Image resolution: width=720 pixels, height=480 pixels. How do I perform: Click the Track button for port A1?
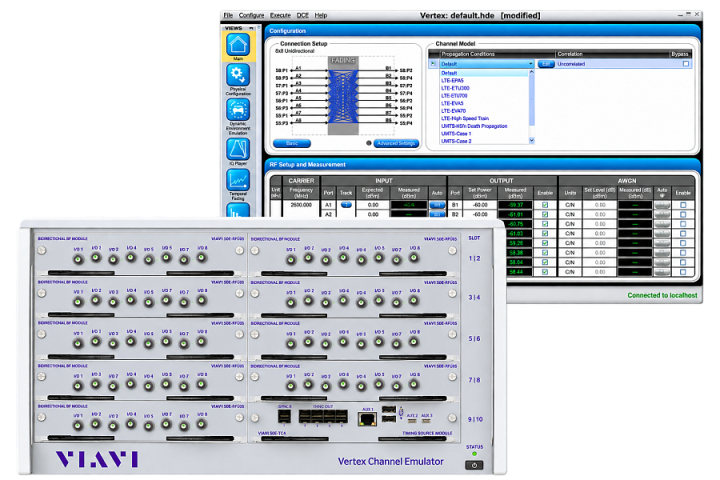click(346, 205)
